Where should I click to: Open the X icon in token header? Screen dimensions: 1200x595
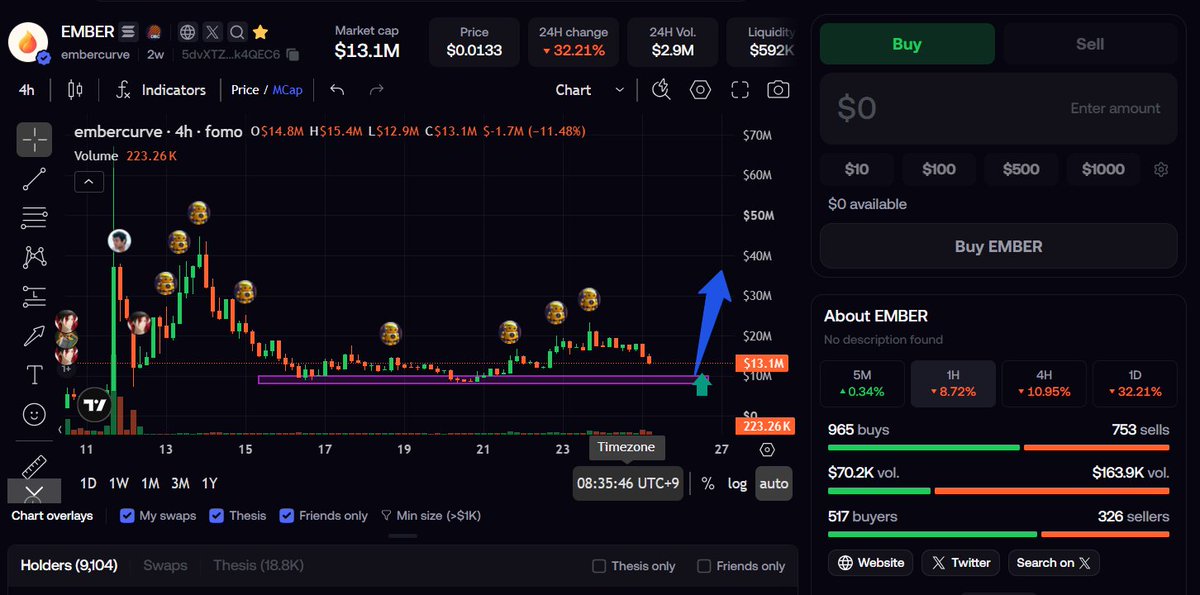coord(212,32)
